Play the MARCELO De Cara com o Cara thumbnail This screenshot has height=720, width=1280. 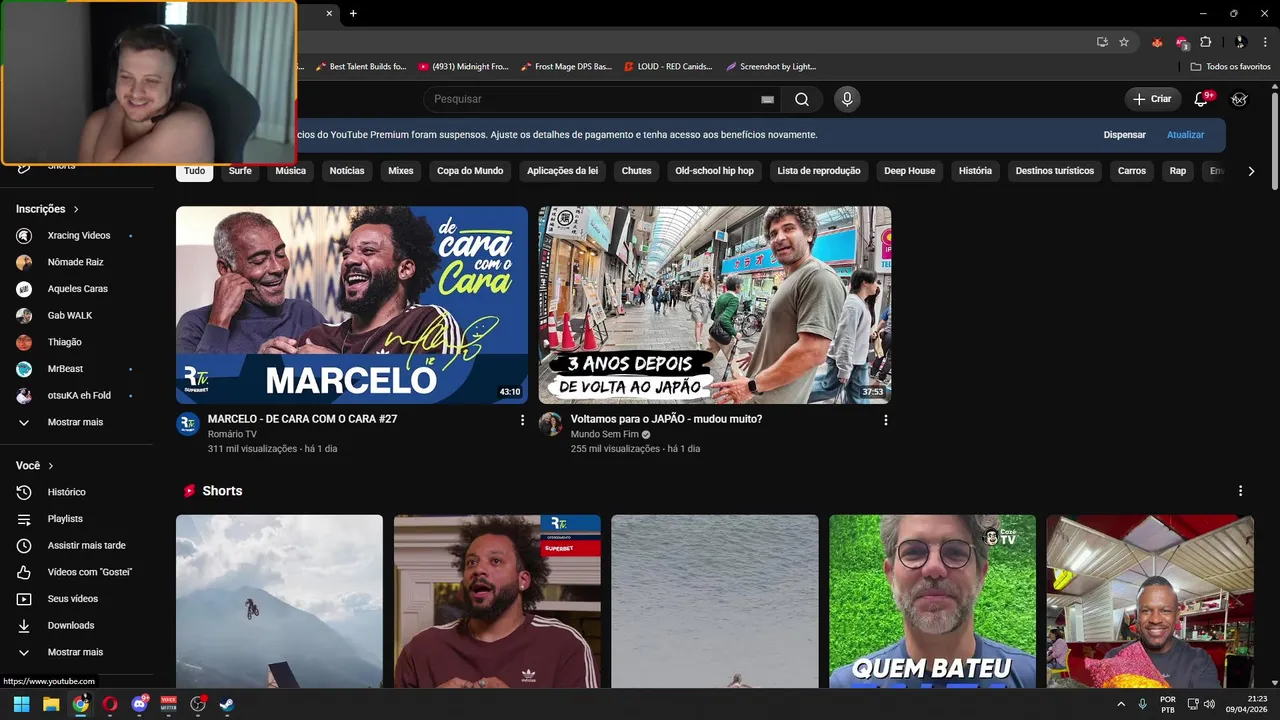pos(352,305)
